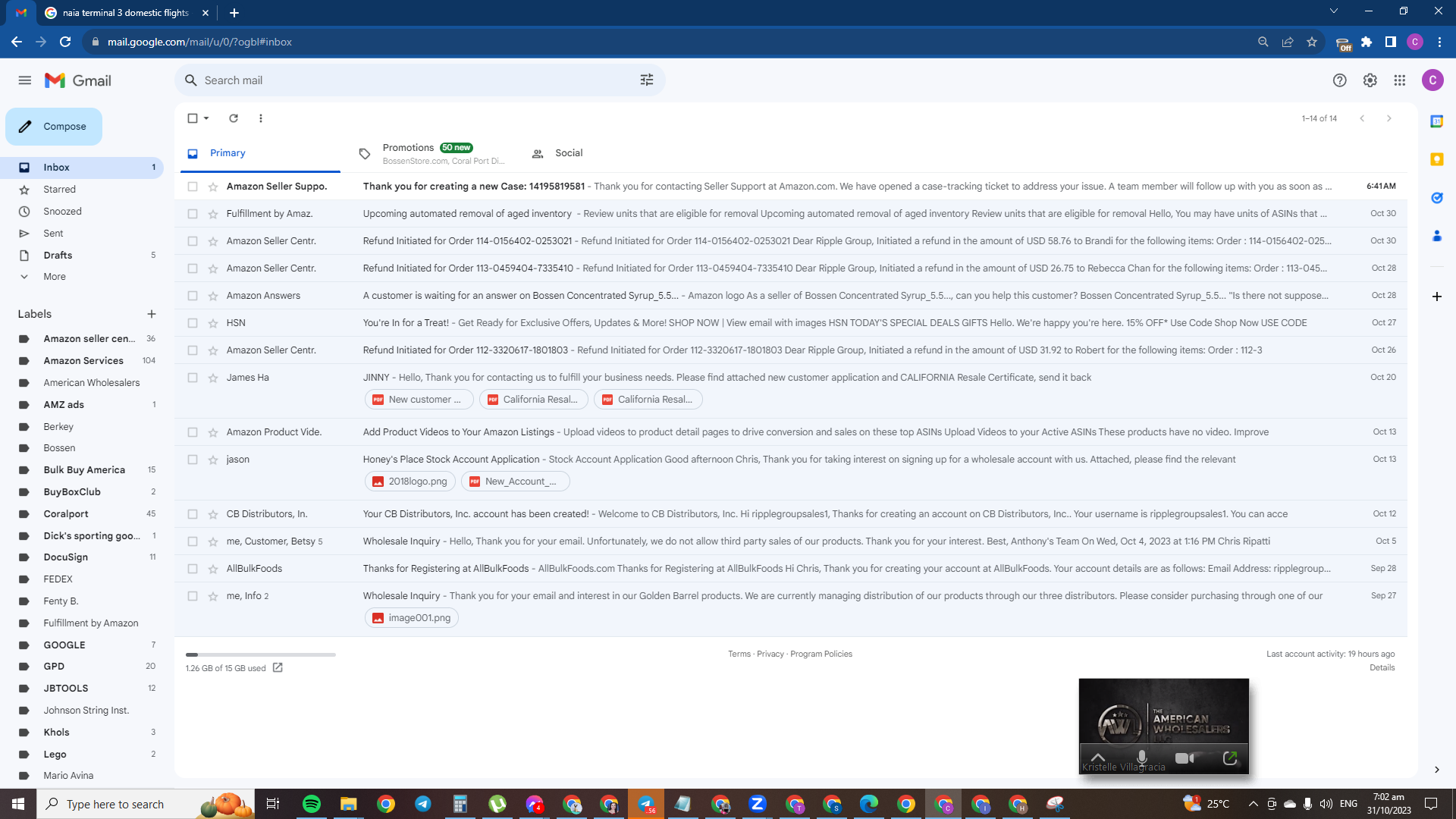The height and width of the screenshot is (819, 1456).
Task: Tick checkbox for Amazon Product Video email
Action: (x=193, y=432)
